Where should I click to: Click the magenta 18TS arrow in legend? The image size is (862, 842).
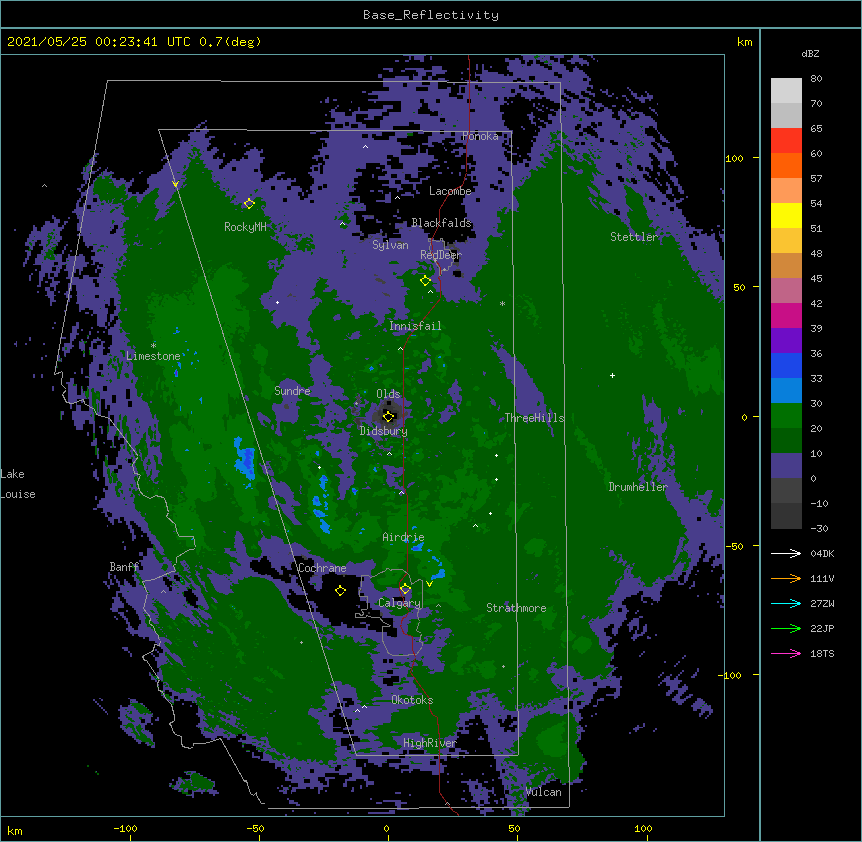click(786, 653)
